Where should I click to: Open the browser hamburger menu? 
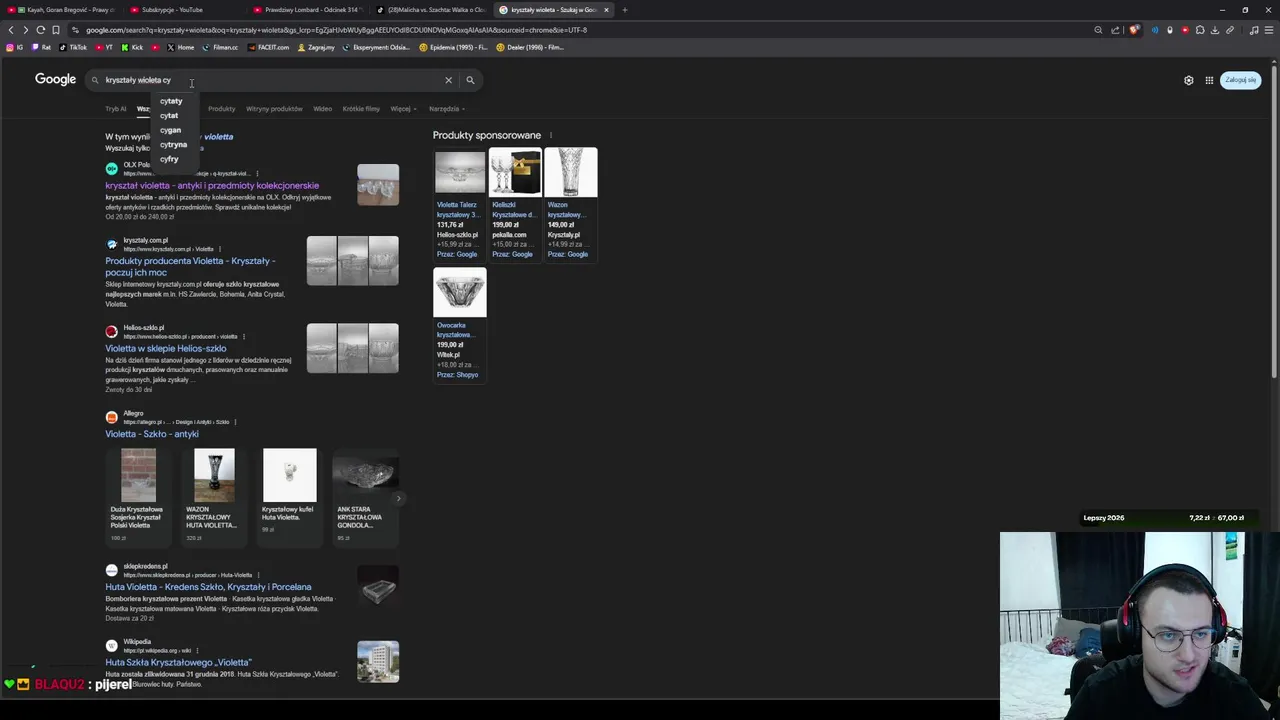(1269, 30)
